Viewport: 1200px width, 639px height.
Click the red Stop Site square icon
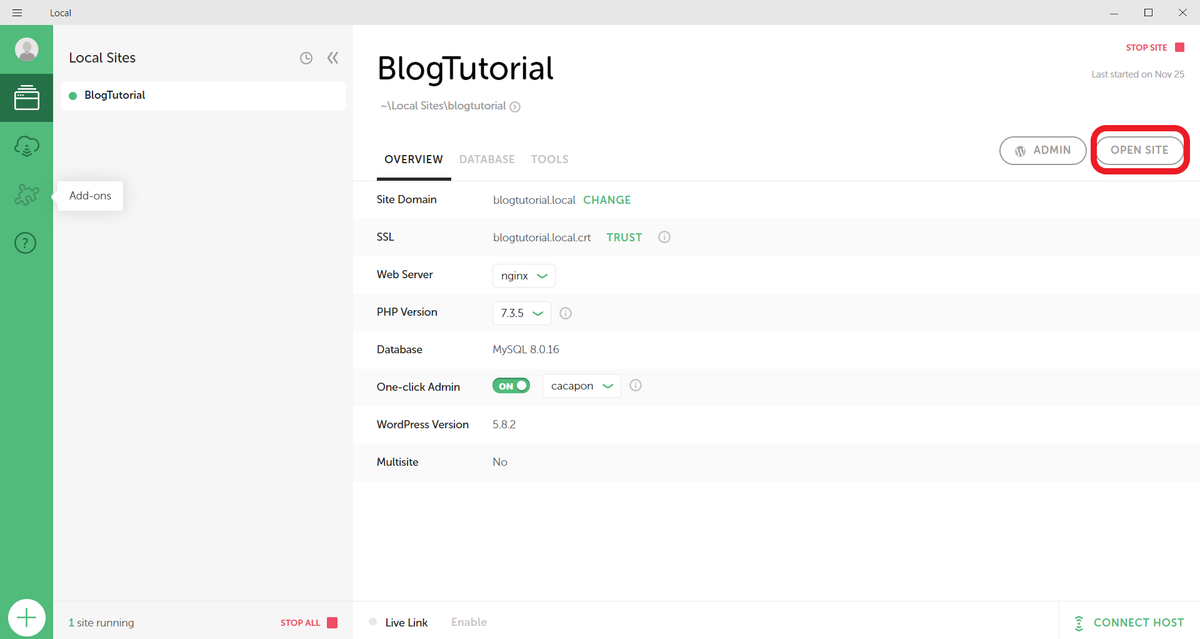point(1179,48)
